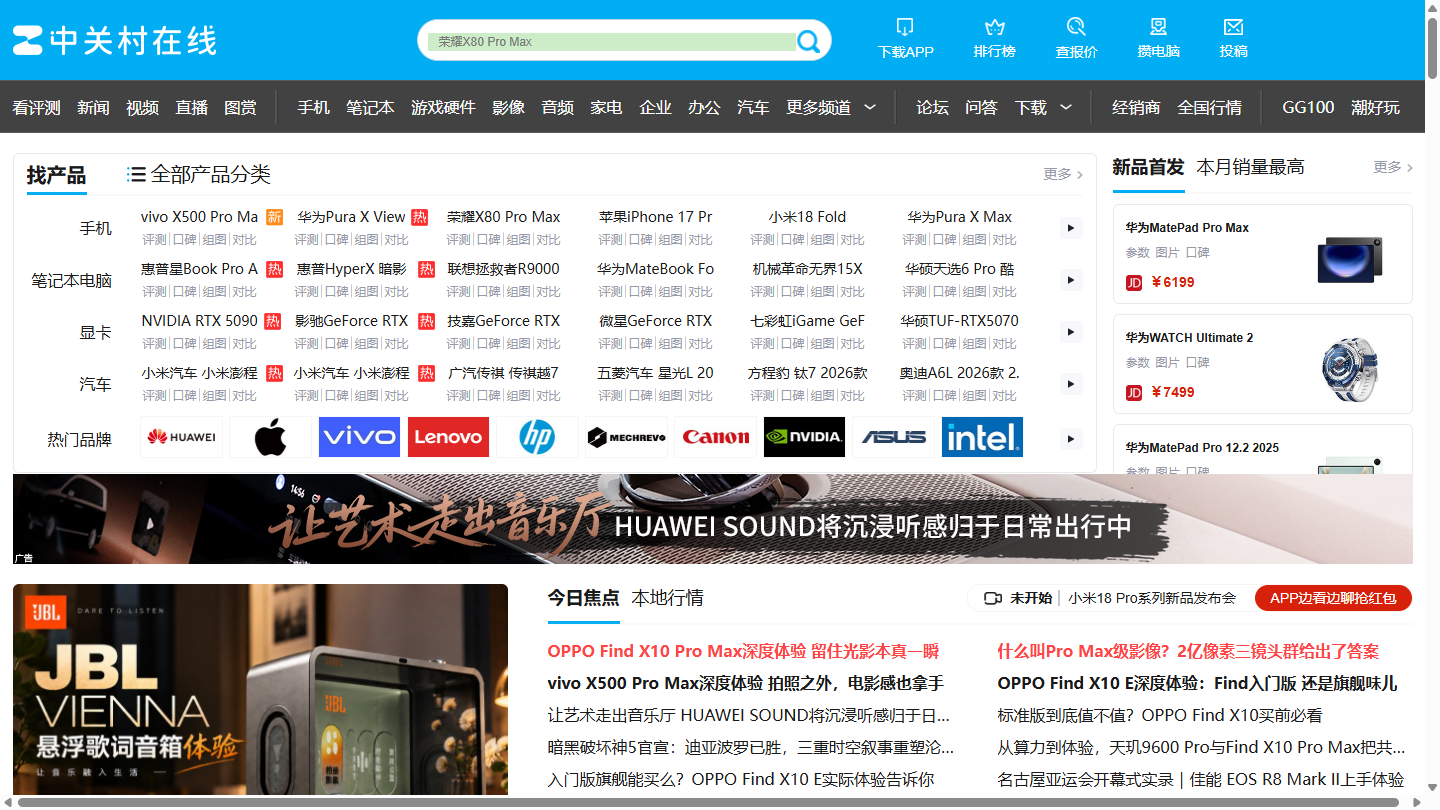Screen dimensions: 1440x810
Task: Open the 攒电脑 build PC icon
Action: tap(1158, 27)
